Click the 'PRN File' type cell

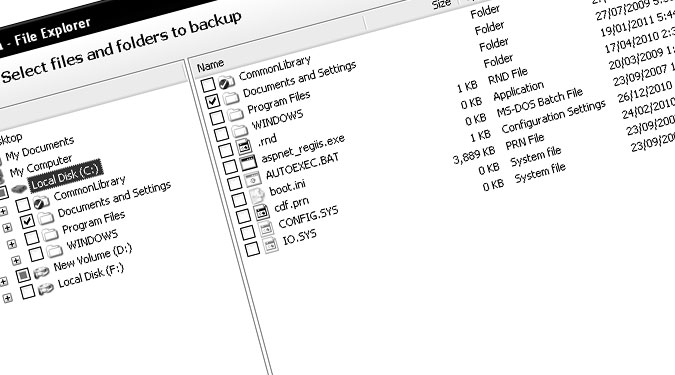[x=525, y=142]
